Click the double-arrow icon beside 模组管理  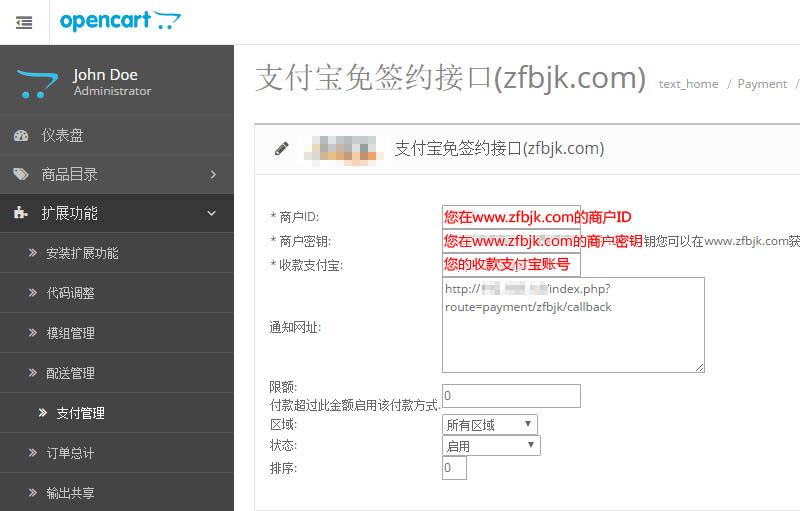[33, 333]
